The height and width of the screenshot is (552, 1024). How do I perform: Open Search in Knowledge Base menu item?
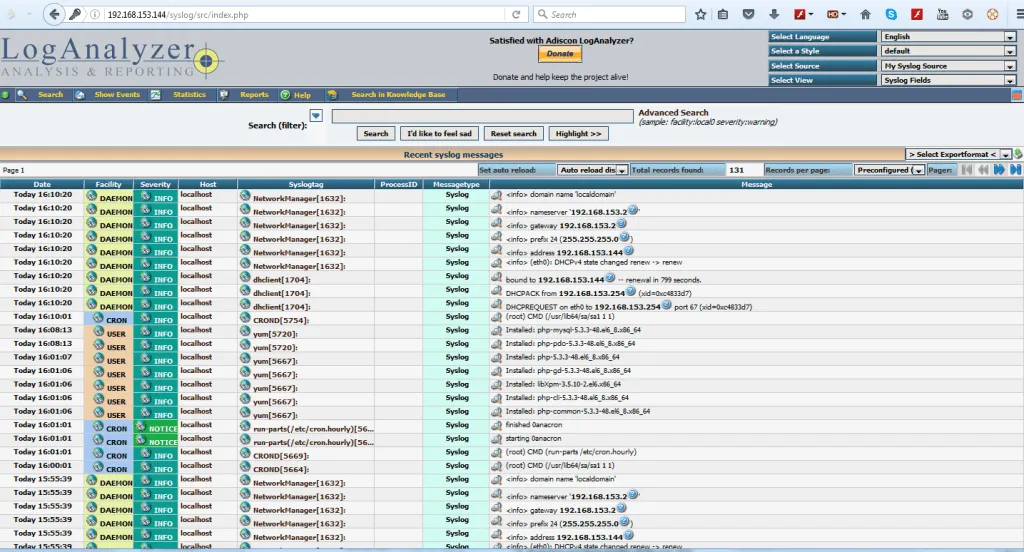tap(398, 95)
